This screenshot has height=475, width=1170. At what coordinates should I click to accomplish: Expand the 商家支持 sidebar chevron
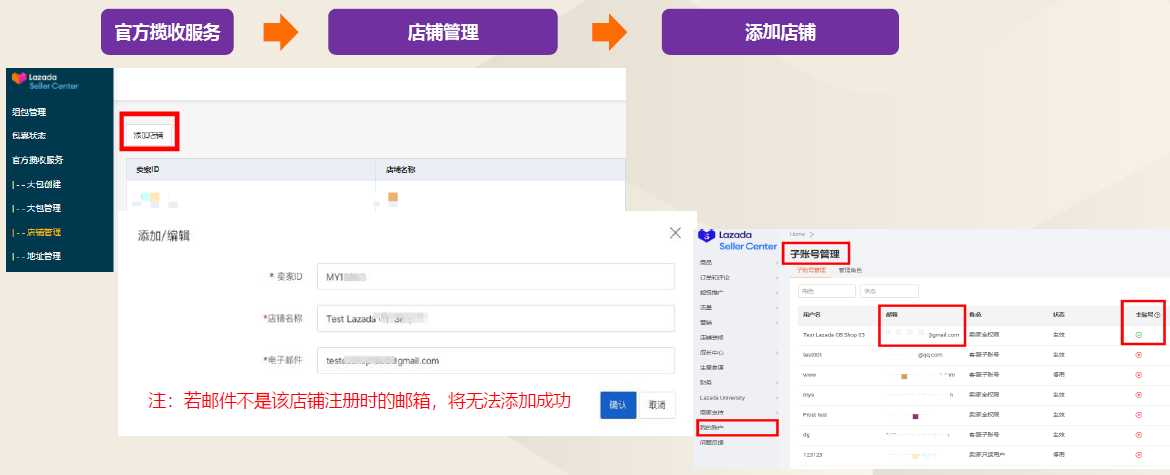point(777,412)
